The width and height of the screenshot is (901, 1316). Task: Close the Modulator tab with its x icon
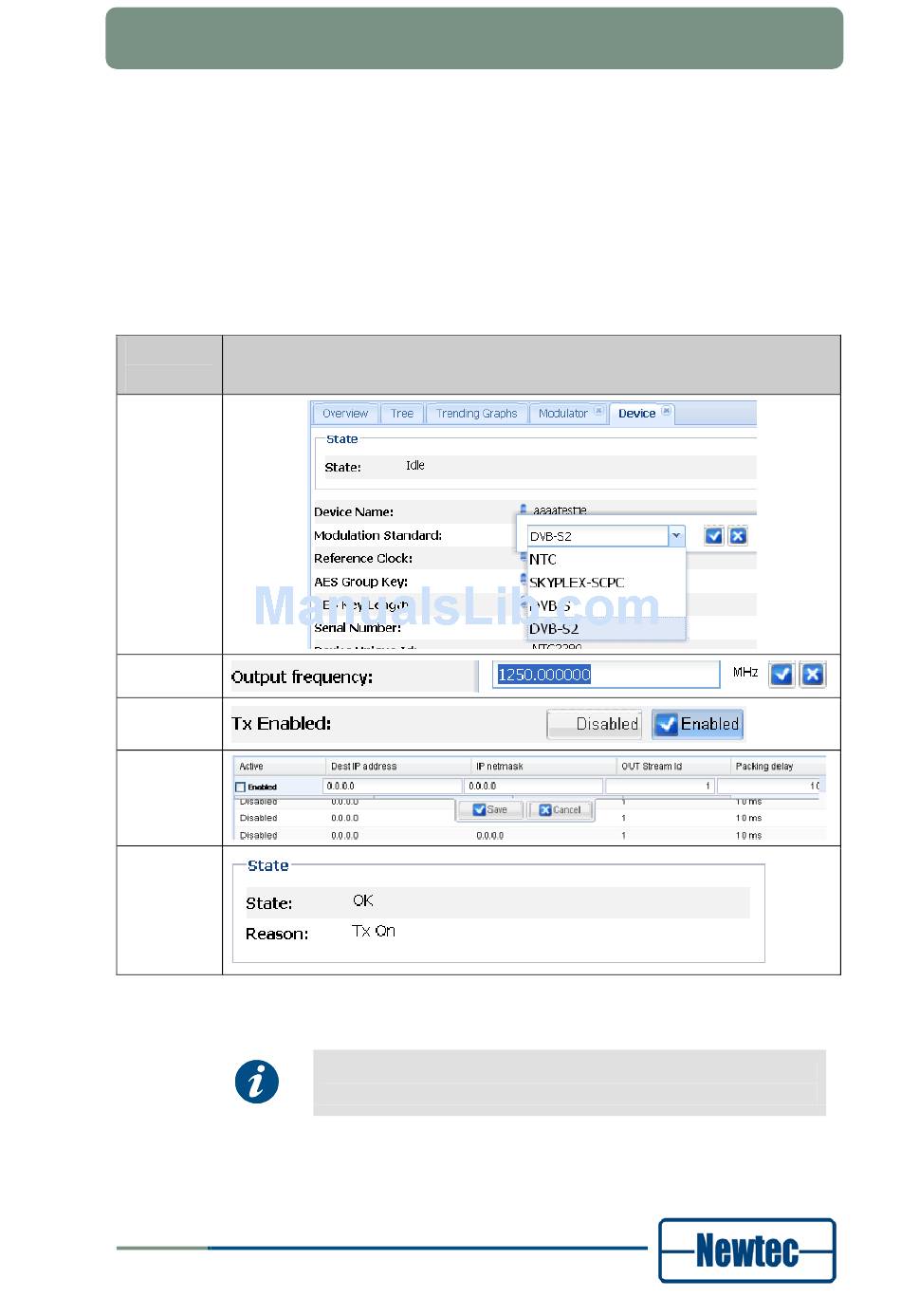(598, 412)
